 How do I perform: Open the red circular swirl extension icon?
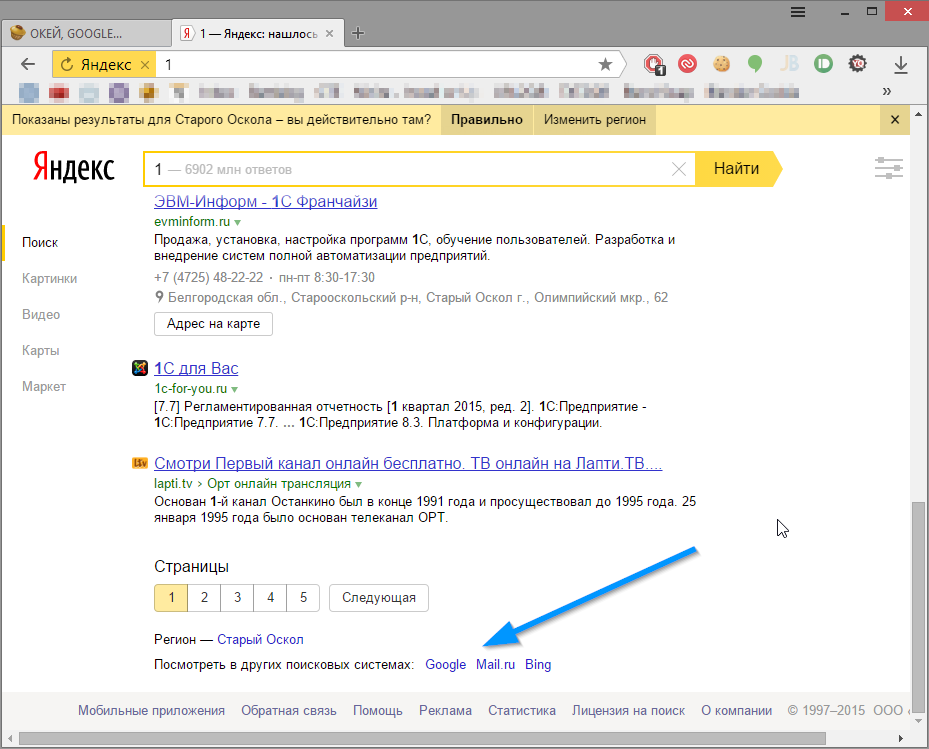pyautogui.click(x=687, y=63)
